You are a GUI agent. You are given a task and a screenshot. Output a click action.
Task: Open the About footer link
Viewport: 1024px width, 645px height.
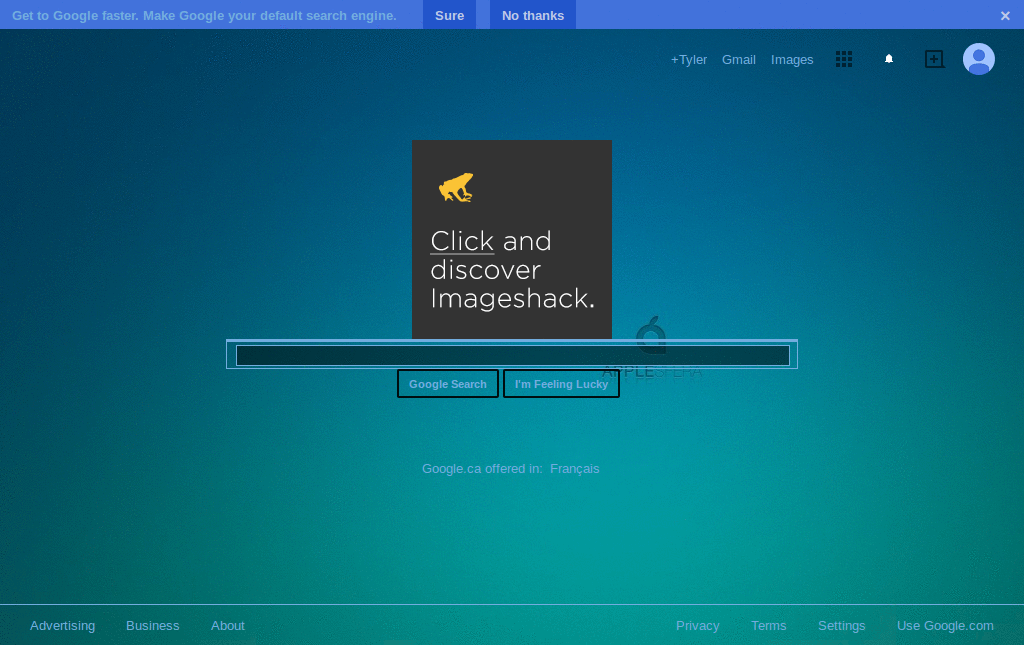(228, 625)
